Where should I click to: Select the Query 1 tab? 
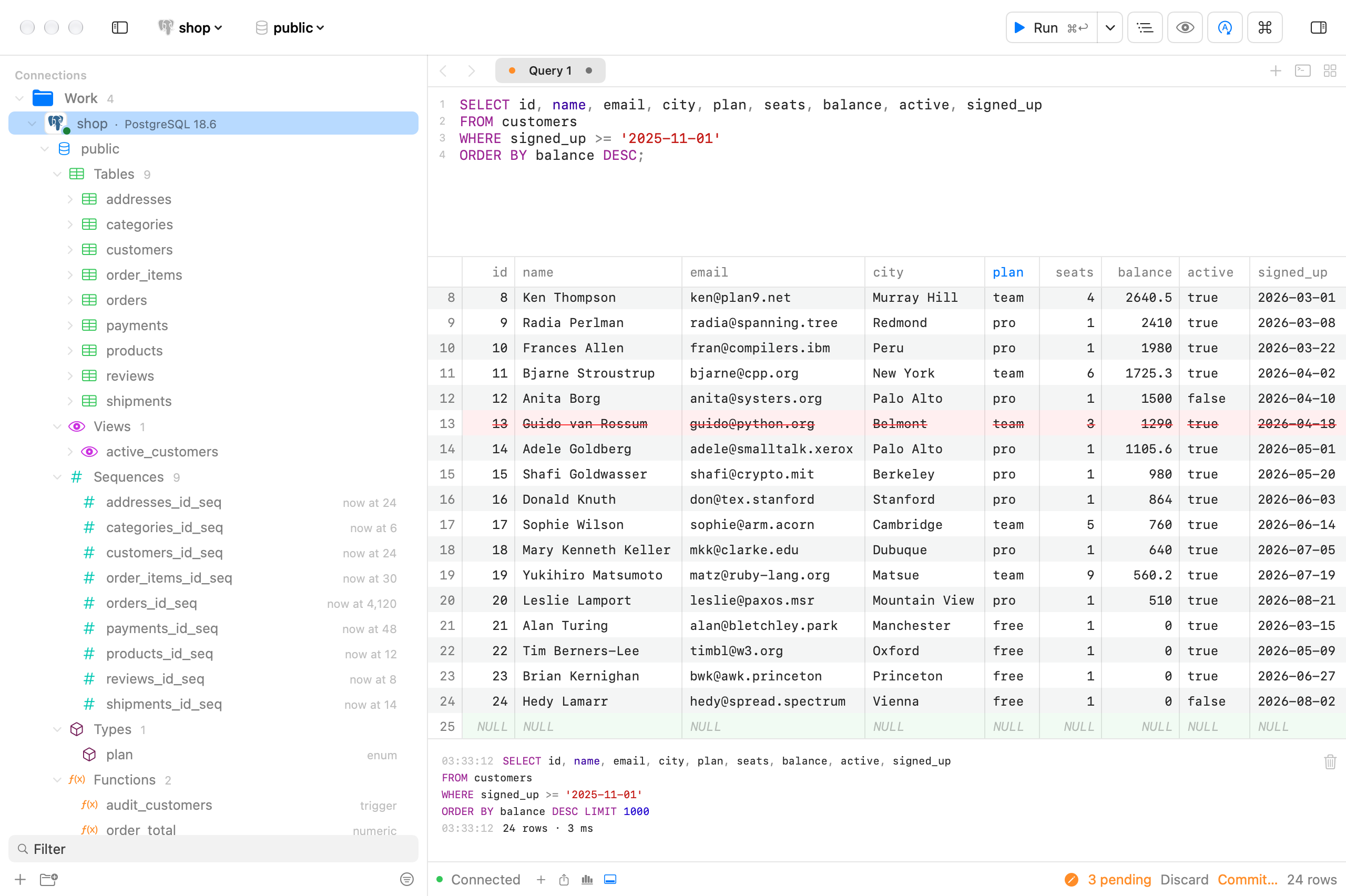pyautogui.click(x=550, y=71)
